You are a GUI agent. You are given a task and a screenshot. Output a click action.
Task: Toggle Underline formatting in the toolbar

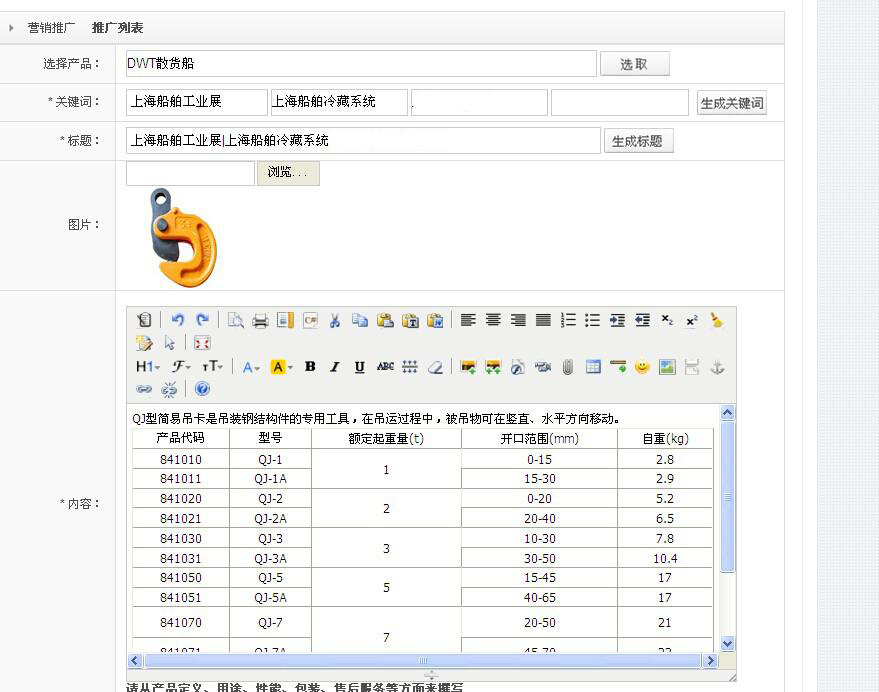pyautogui.click(x=359, y=367)
